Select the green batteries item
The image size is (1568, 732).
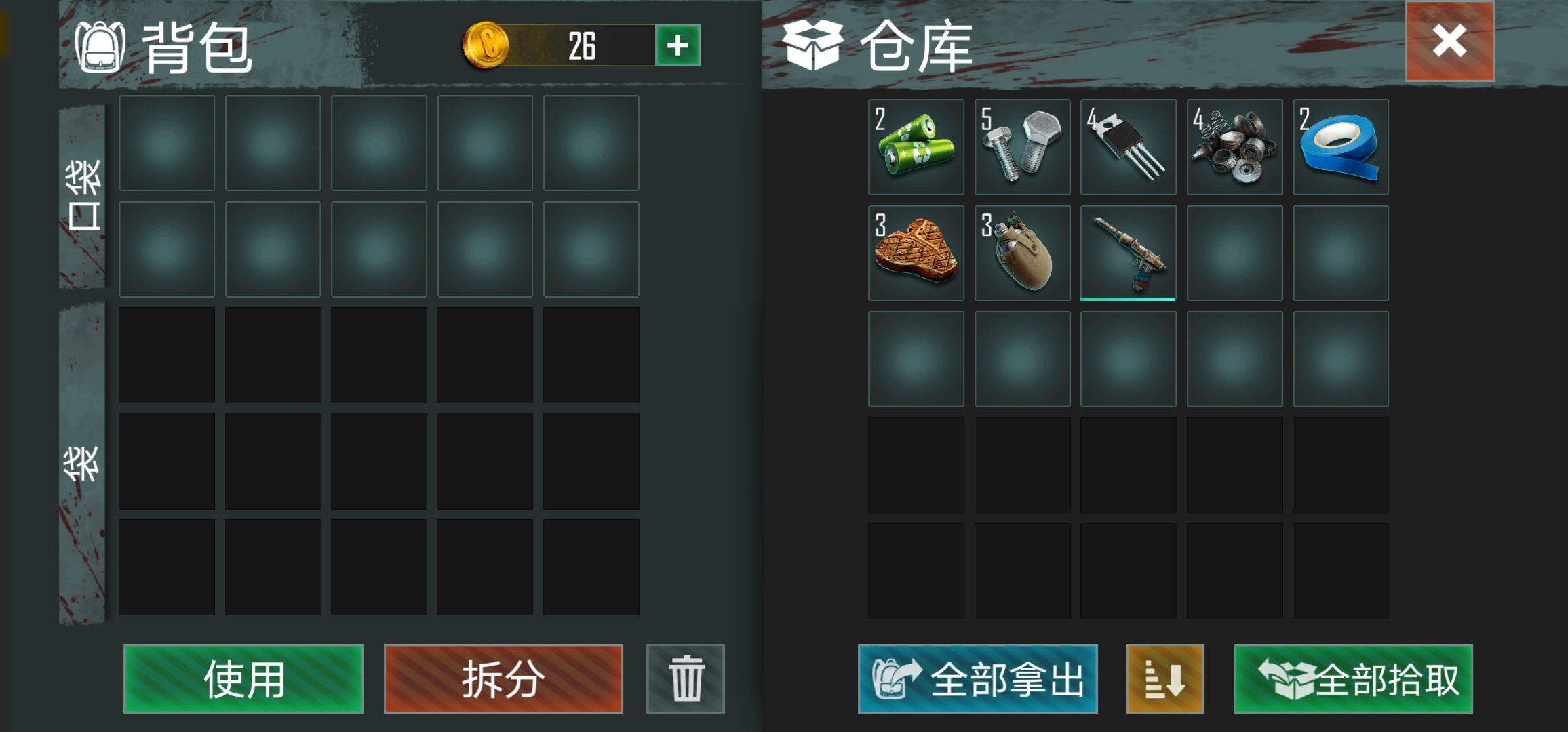(916, 147)
